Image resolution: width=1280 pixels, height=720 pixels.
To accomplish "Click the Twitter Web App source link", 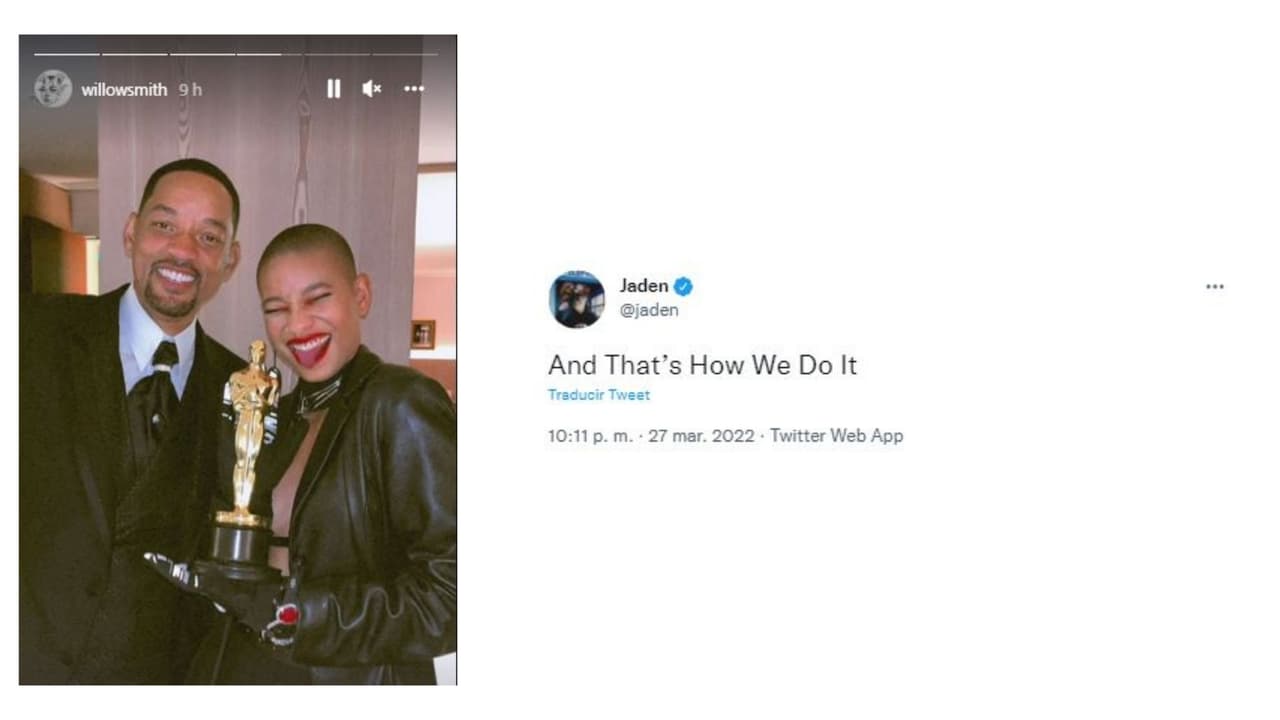I will pyautogui.click(x=836, y=436).
